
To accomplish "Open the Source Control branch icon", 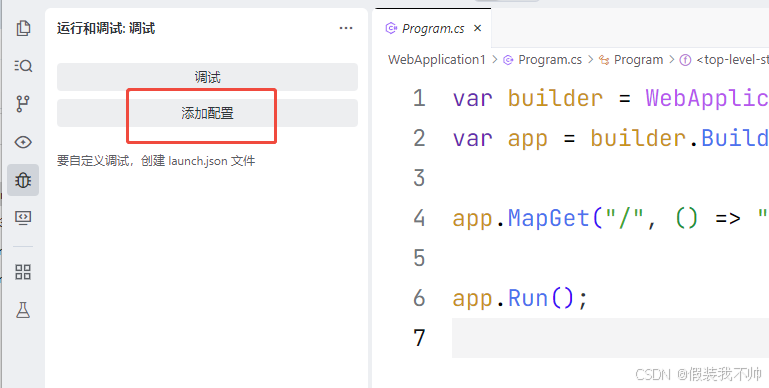I will coord(23,104).
